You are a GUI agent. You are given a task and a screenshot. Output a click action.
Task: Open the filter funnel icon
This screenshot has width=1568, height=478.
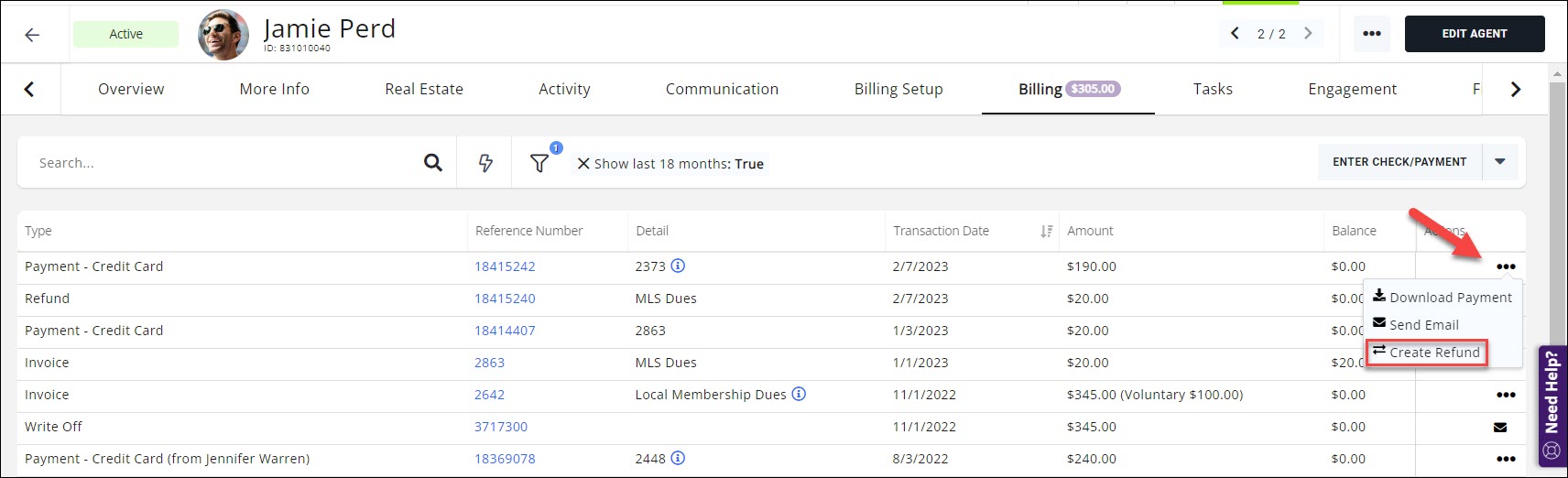(539, 163)
